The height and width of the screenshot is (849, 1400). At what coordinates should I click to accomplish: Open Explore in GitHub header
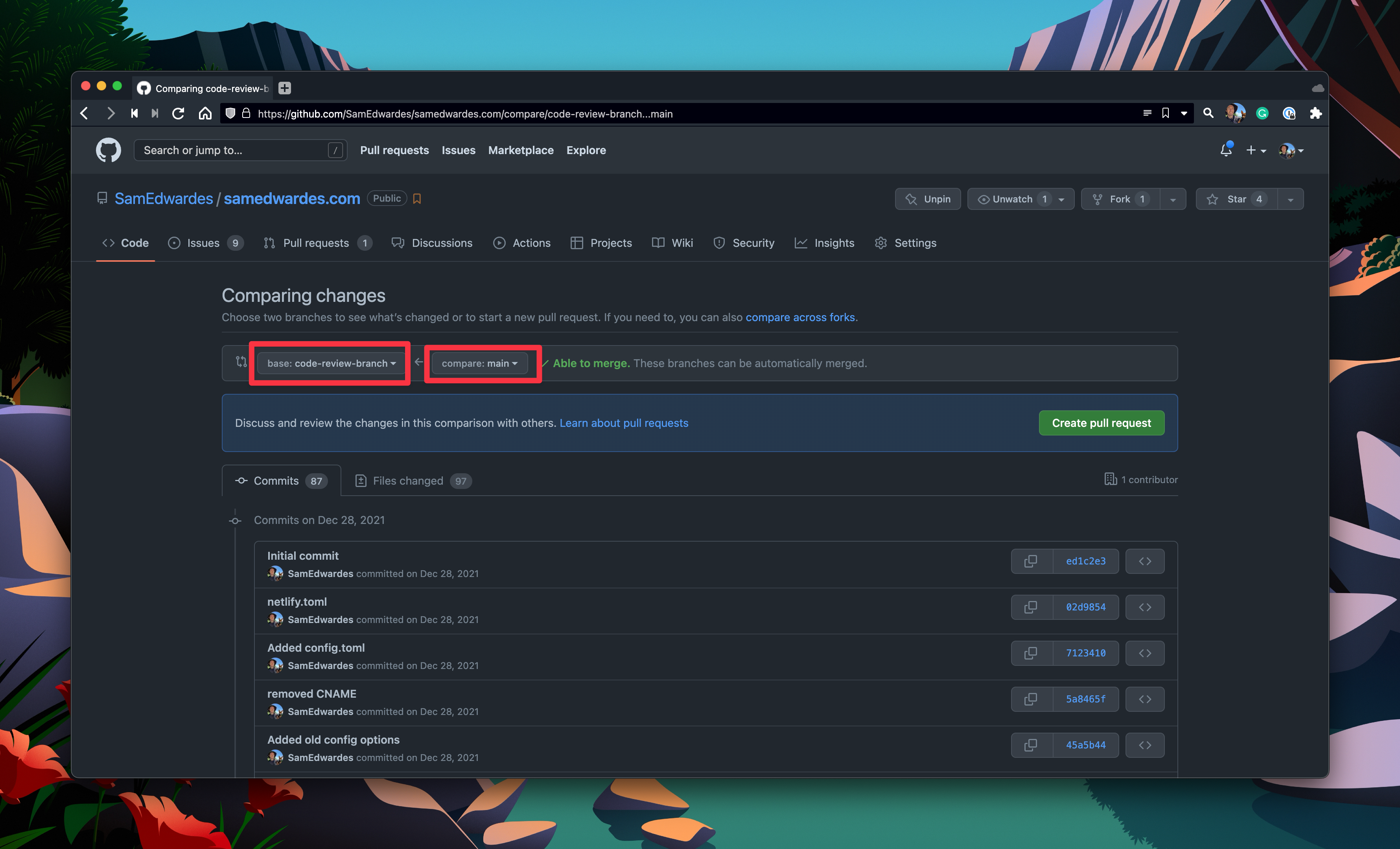(x=586, y=151)
